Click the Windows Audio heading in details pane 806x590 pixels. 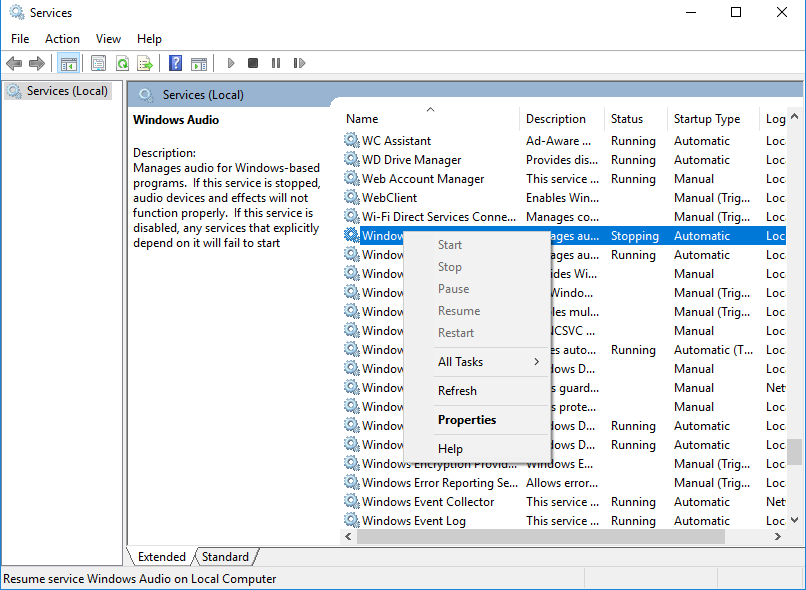click(x=176, y=120)
